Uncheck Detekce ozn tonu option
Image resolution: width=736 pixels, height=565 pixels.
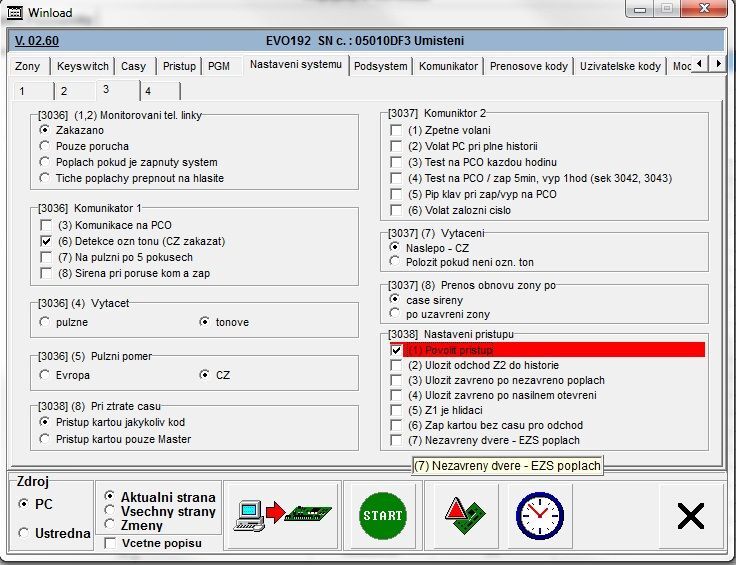tap(45, 242)
